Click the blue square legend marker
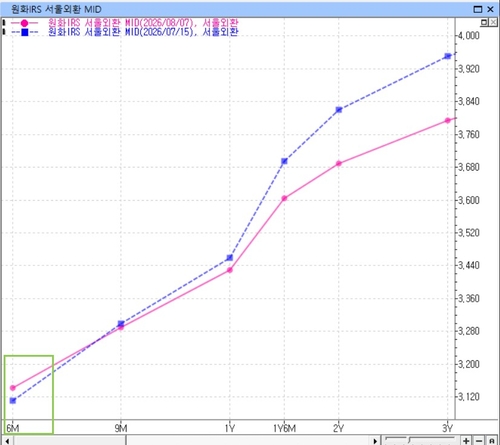Screen dimensions: 500x445 [24, 32]
